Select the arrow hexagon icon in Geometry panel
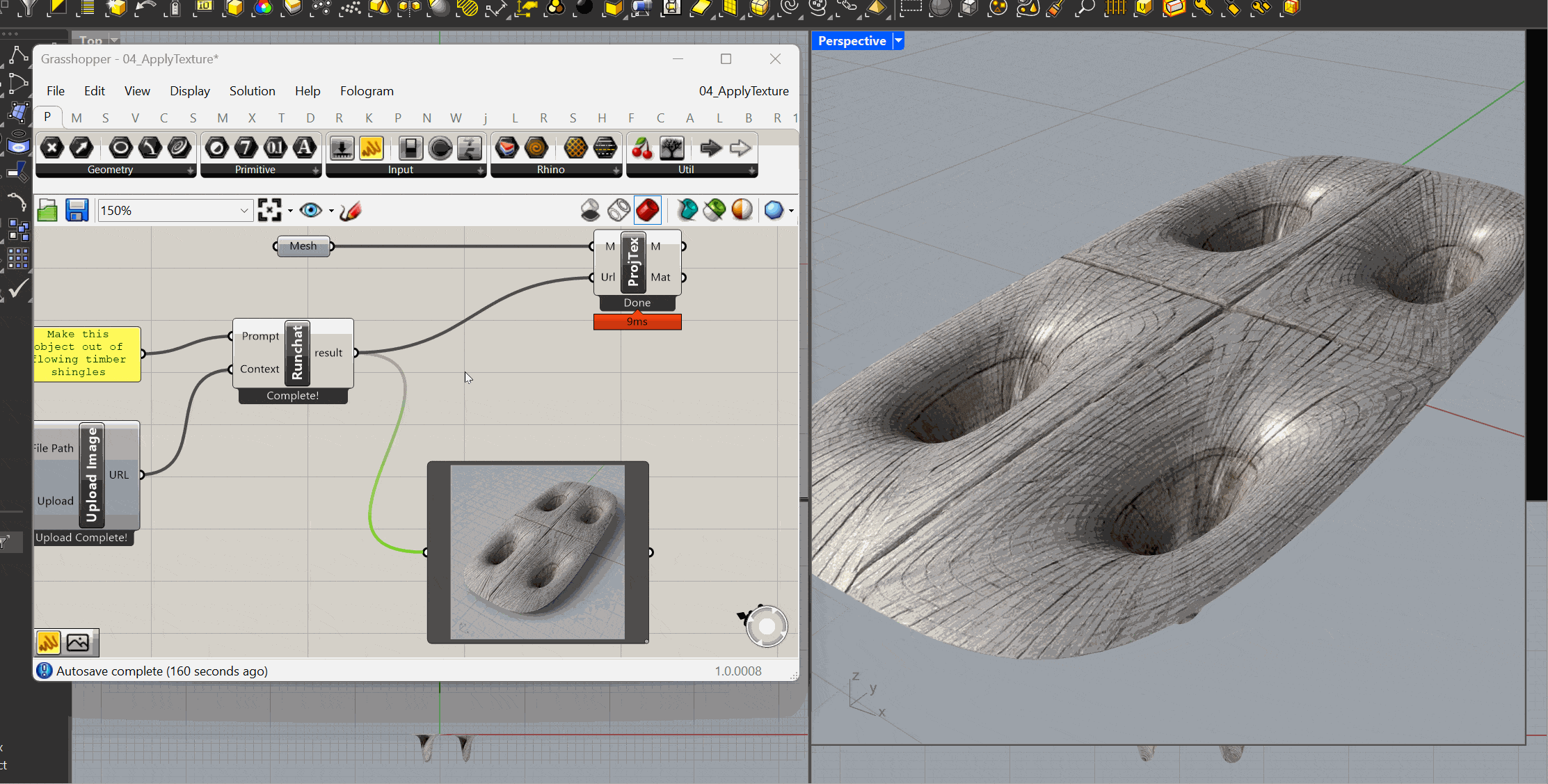1548x784 pixels. tap(81, 147)
